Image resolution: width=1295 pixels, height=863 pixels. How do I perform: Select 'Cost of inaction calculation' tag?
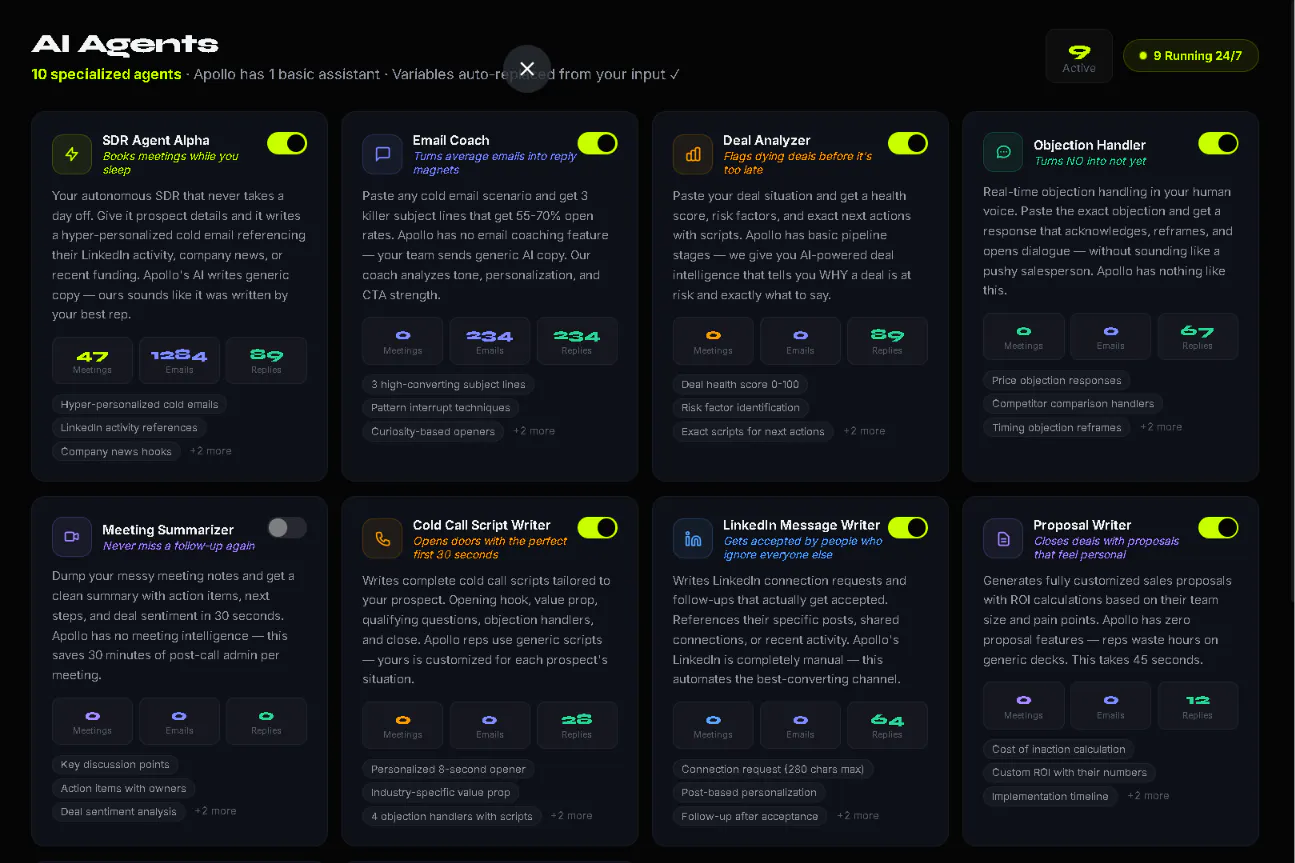click(1059, 749)
